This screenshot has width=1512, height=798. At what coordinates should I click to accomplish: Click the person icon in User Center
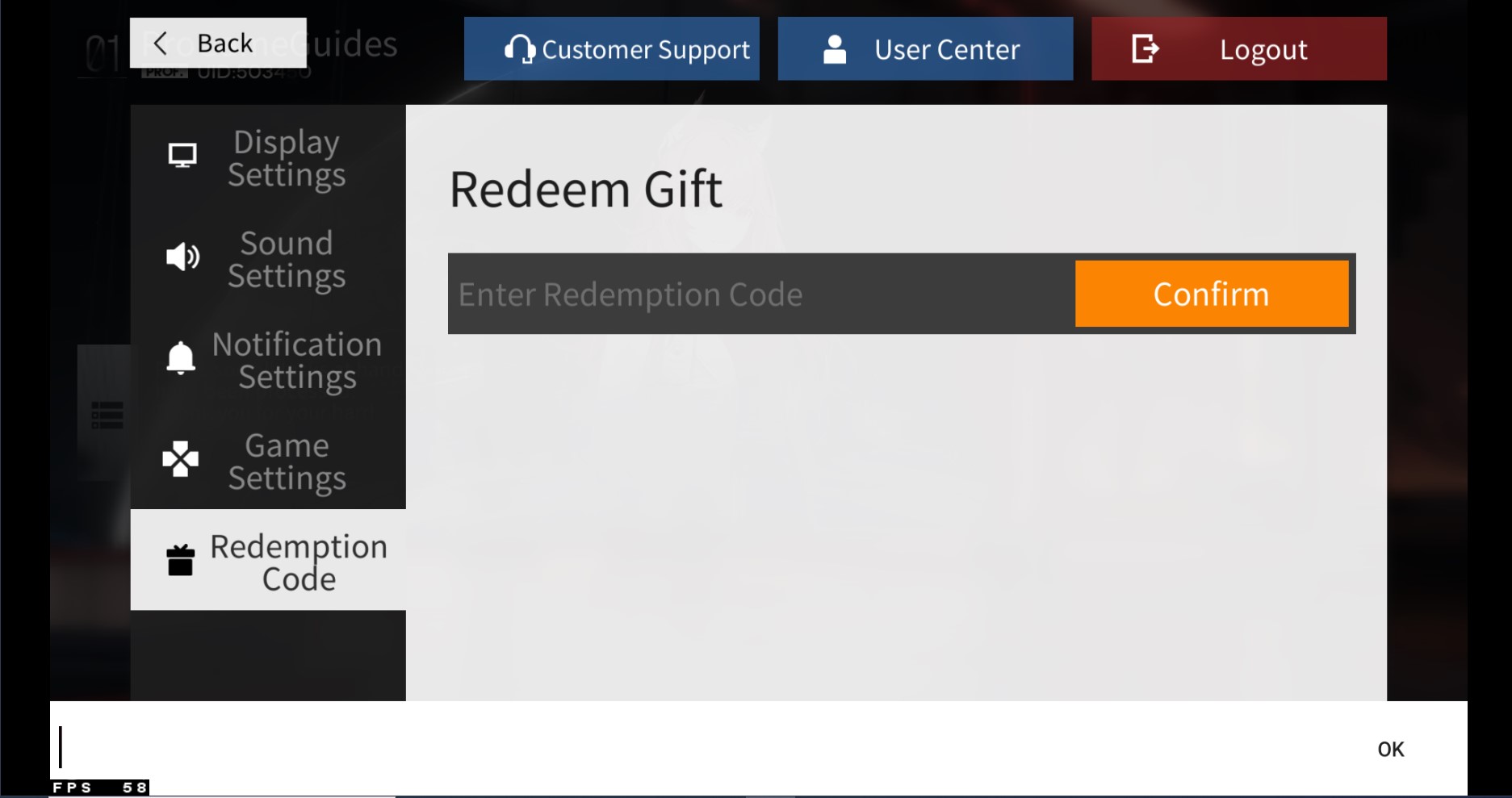[x=835, y=49]
